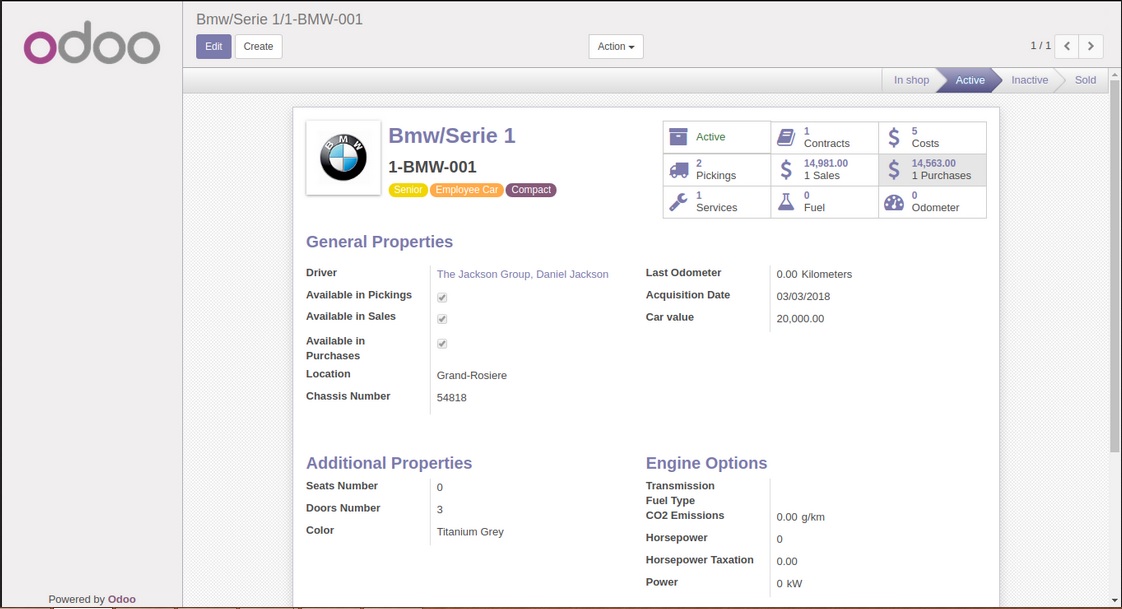The image size is (1122, 609).
Task: Set the status to In shop
Action: point(910,80)
